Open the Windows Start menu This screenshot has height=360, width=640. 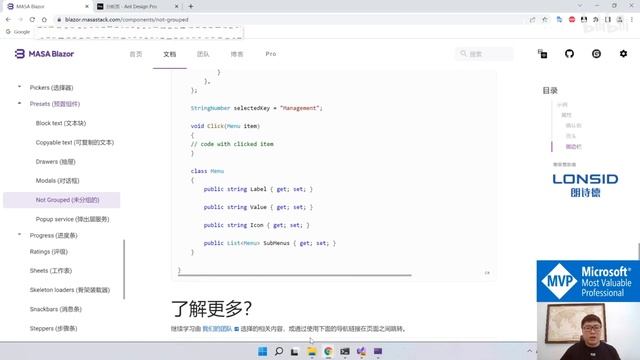(x=262, y=351)
